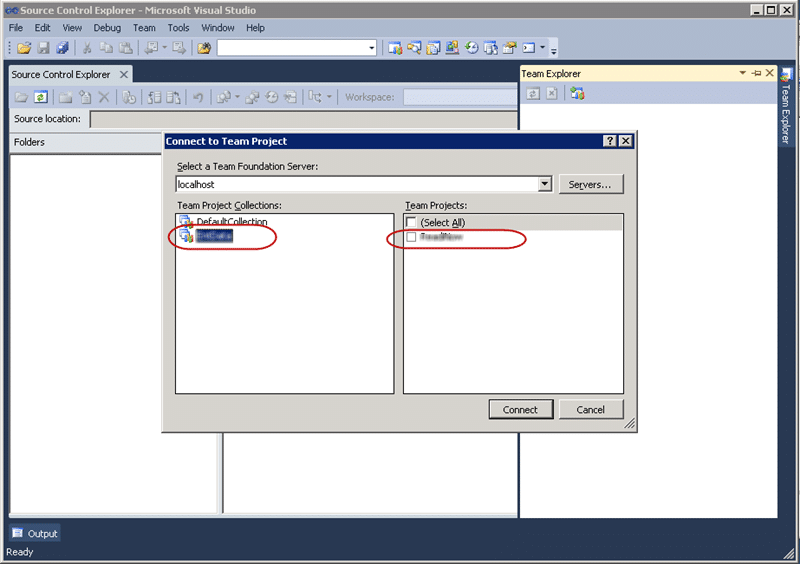Image resolution: width=800 pixels, height=564 pixels.
Task: Open the View menu
Action: point(72,28)
